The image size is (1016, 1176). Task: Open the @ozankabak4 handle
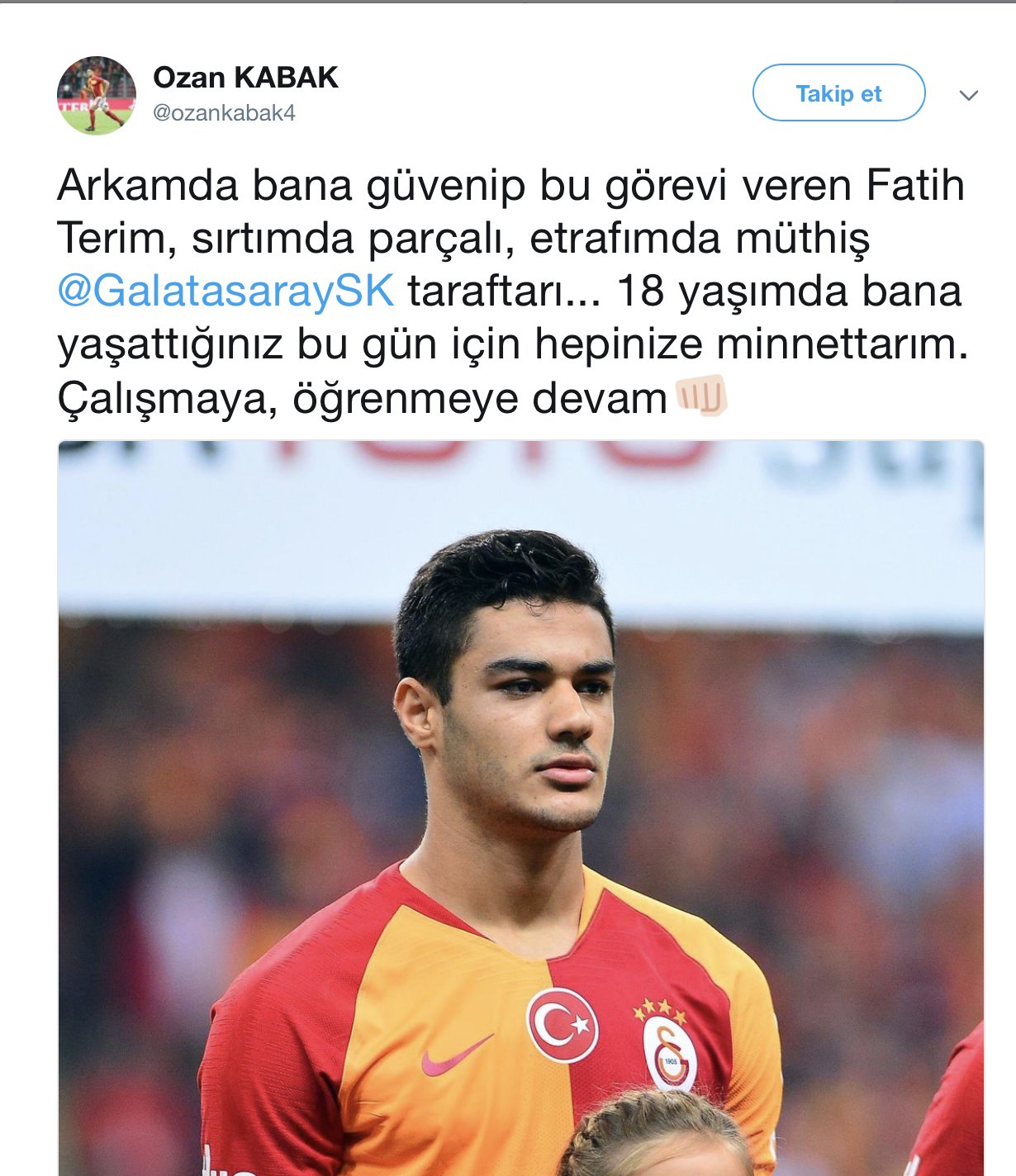tap(224, 112)
